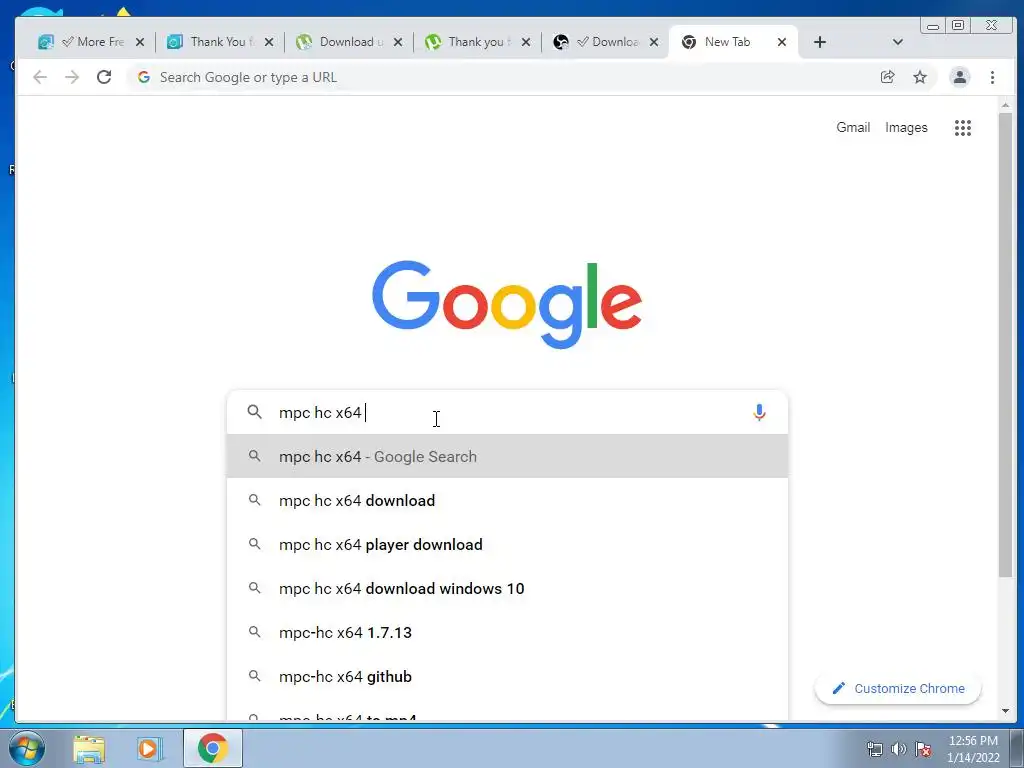Click Show desktop strip in taskbar

click(x=1017, y=748)
